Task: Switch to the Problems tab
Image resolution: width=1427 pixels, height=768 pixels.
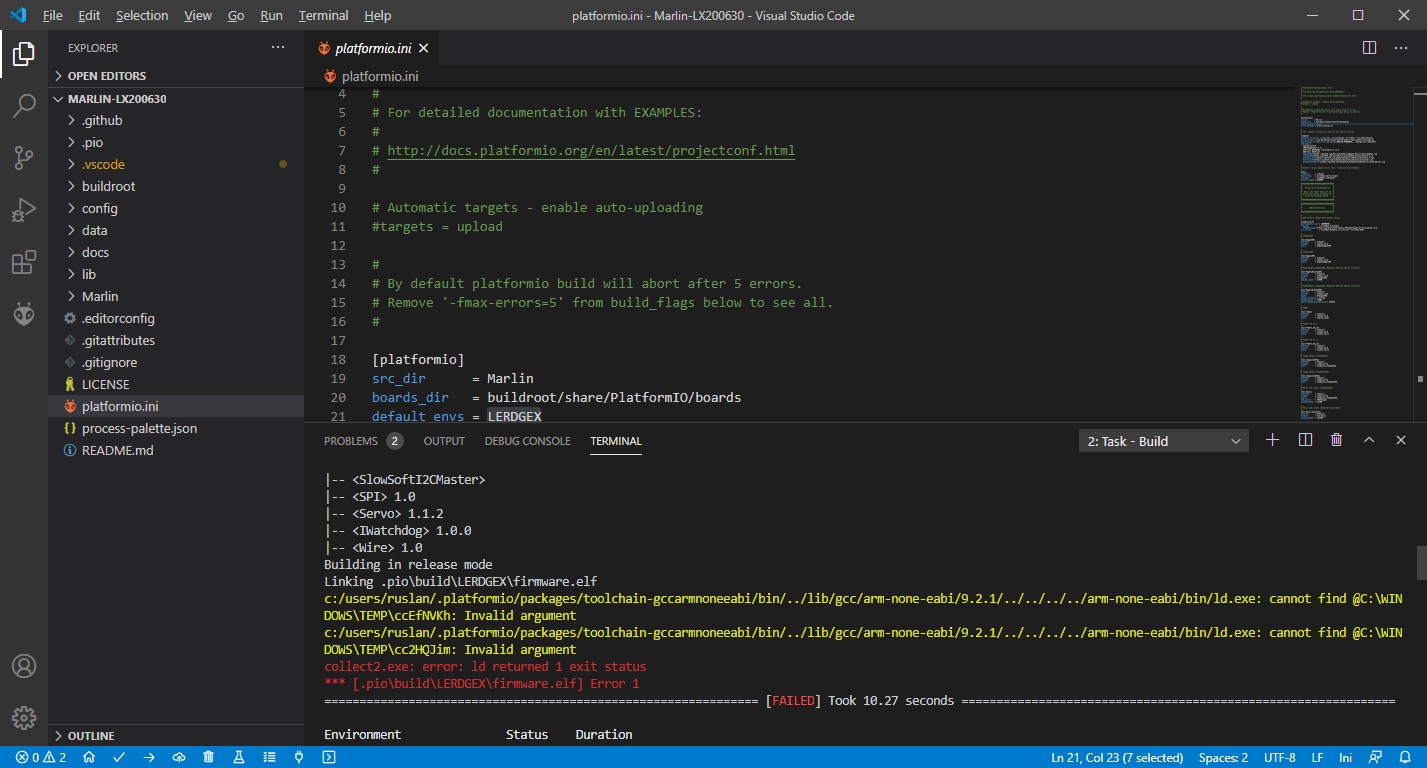Action: coord(363,441)
